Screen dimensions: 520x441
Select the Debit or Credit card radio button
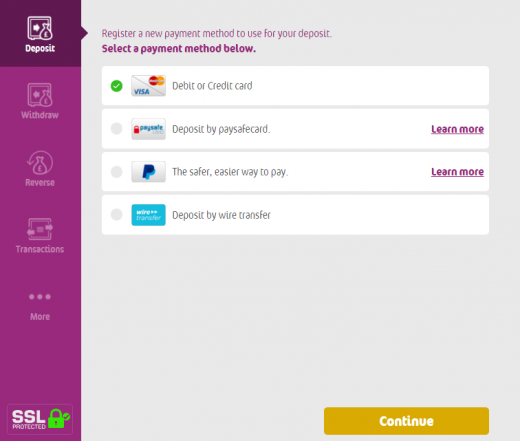117,86
